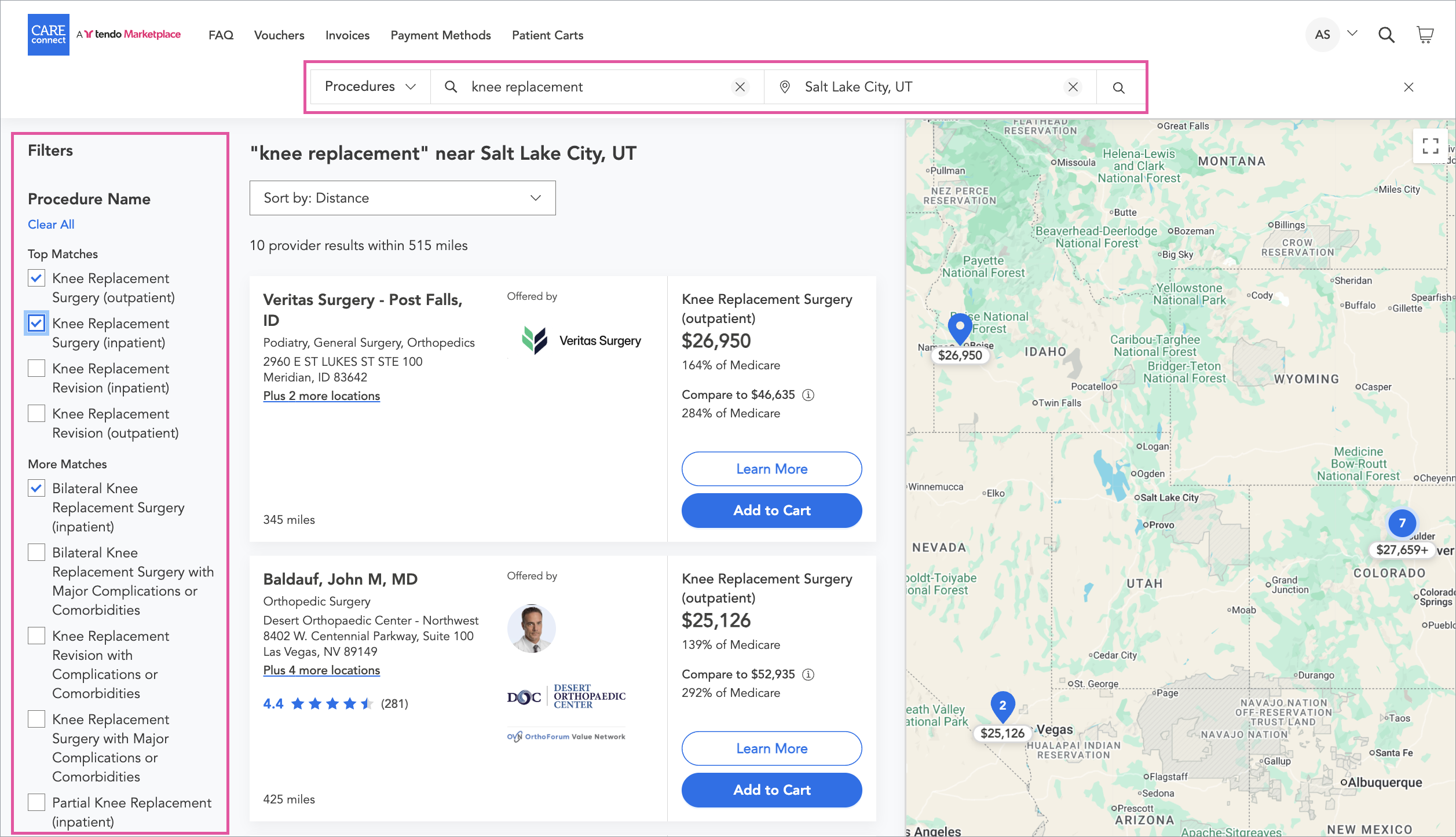Click Clear All filters link
This screenshot has height=837, width=1456.
[x=51, y=225]
